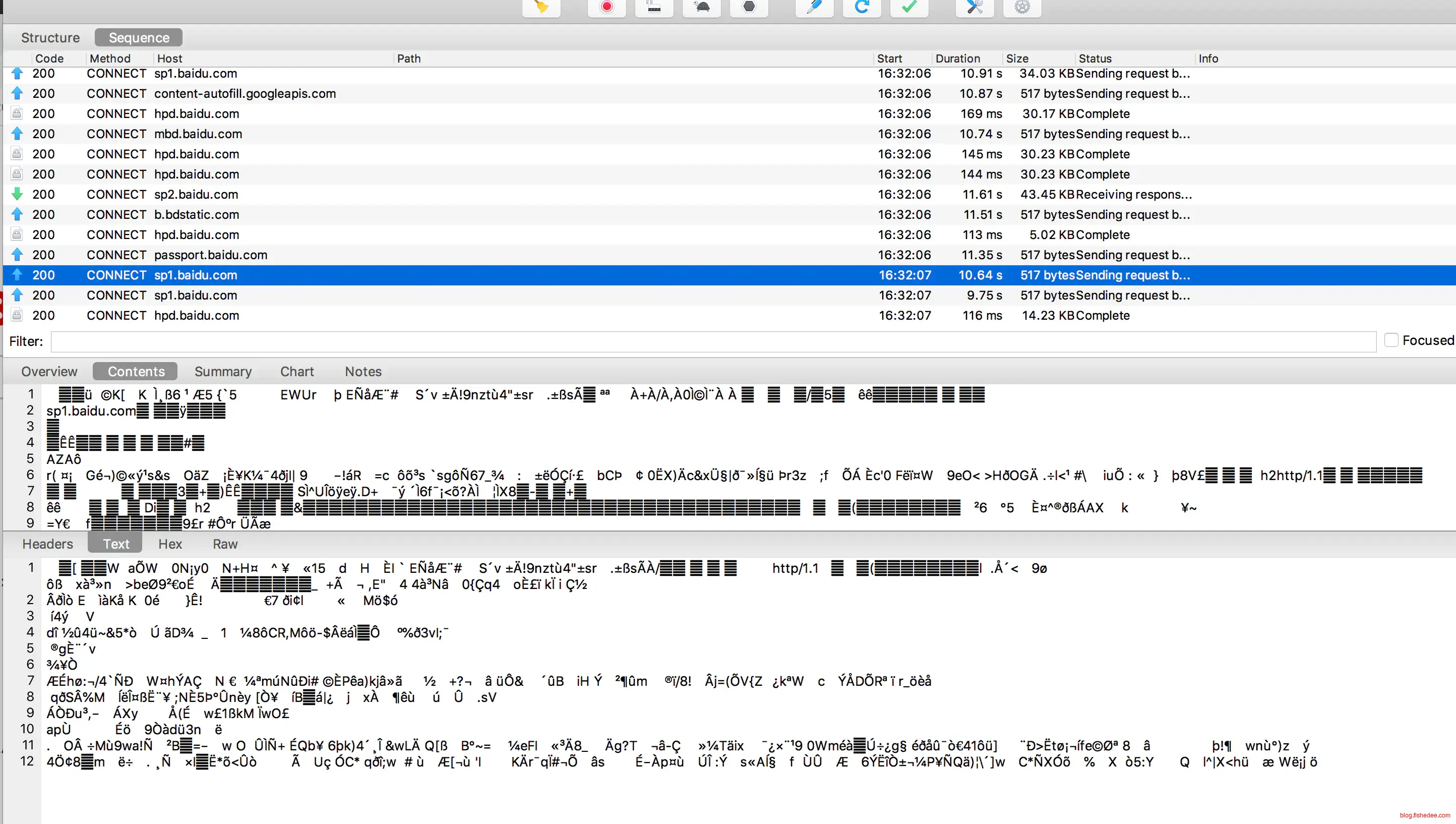Click the green Validate checkmark icon
Viewport: 1456px width, 824px height.
click(909, 7)
